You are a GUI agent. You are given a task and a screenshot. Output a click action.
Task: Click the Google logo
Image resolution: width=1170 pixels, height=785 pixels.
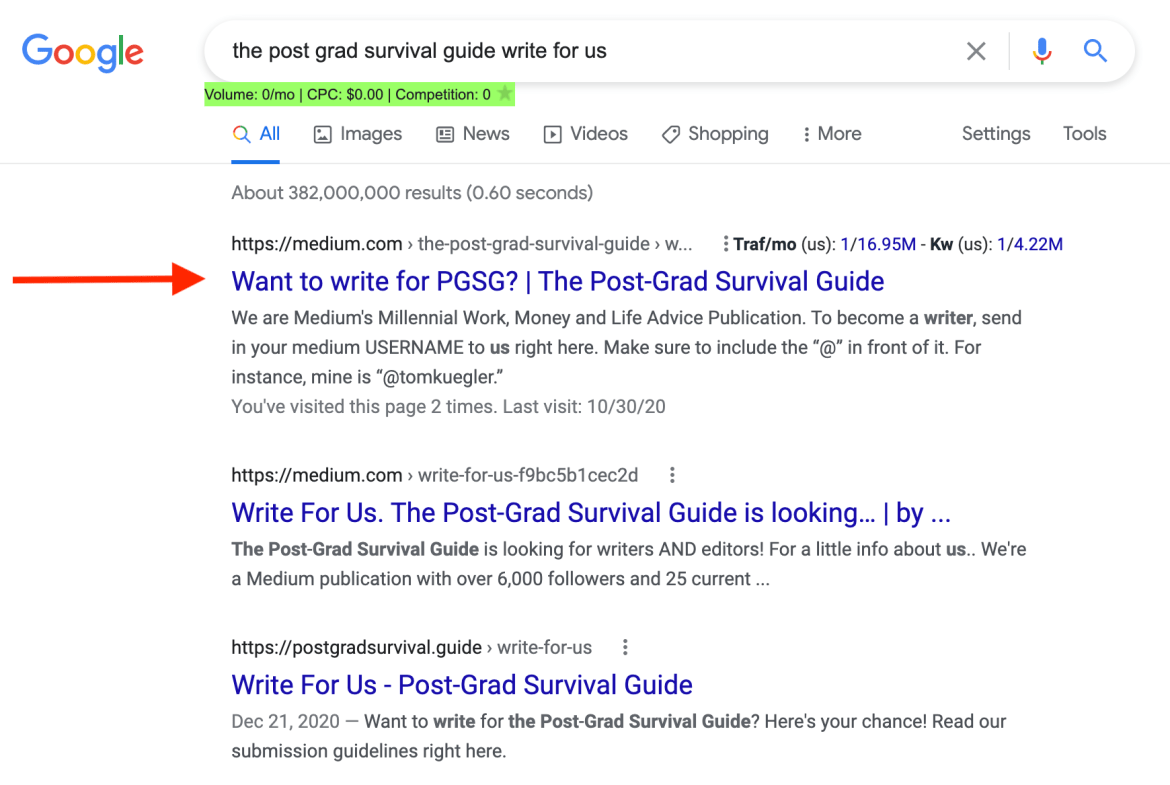tap(83, 52)
